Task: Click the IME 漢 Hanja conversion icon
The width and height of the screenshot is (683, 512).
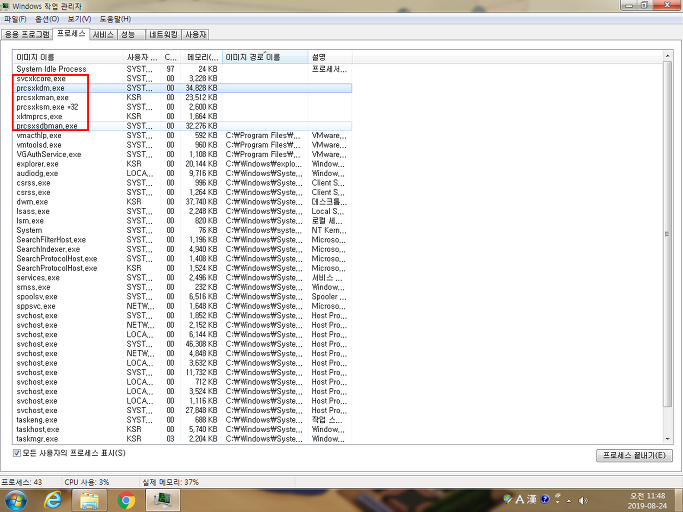Action: [531, 499]
